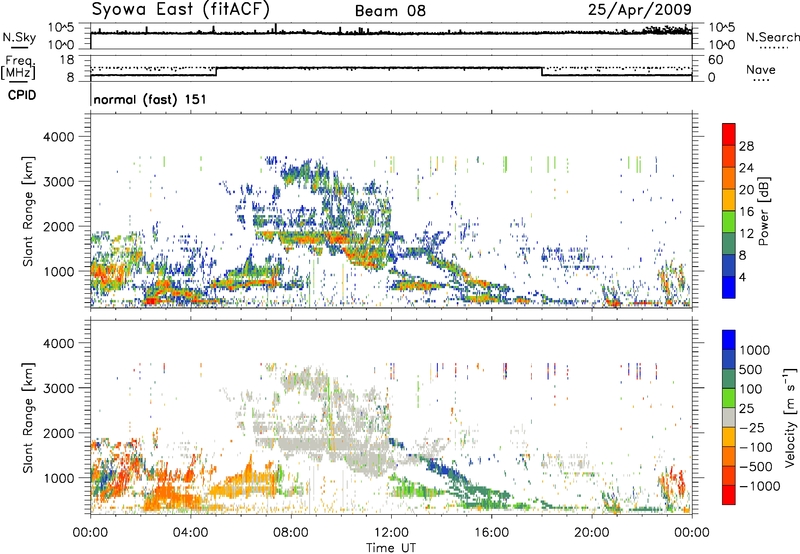Click the 'normal (fast) 151' CPID text
This screenshot has width=800, height=554.
[150, 99]
